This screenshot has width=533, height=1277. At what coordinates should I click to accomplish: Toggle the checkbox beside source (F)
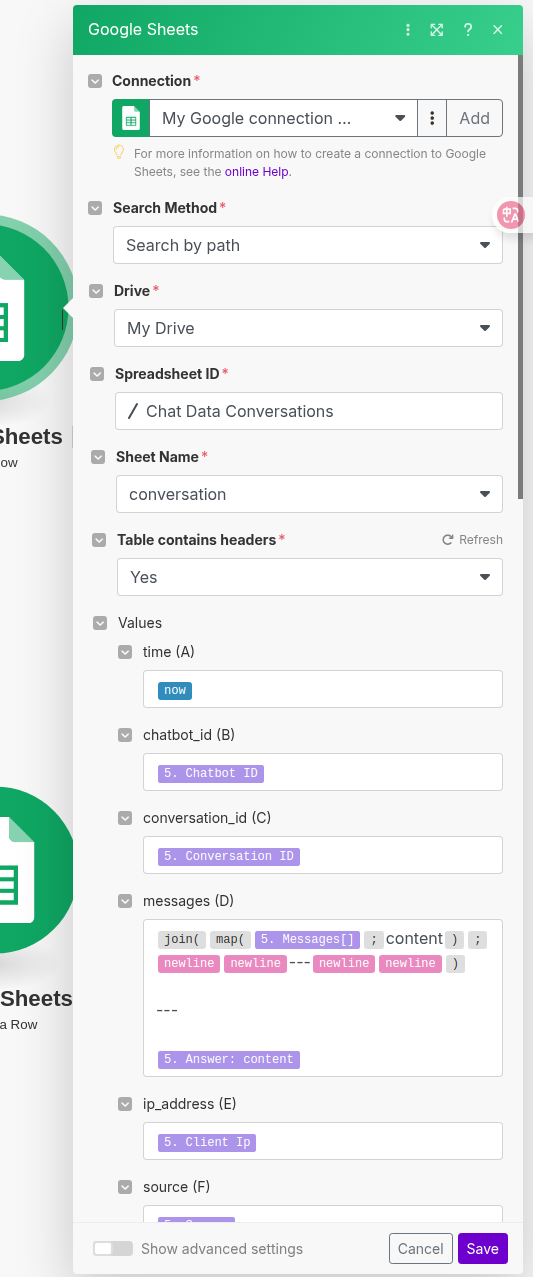click(125, 1187)
